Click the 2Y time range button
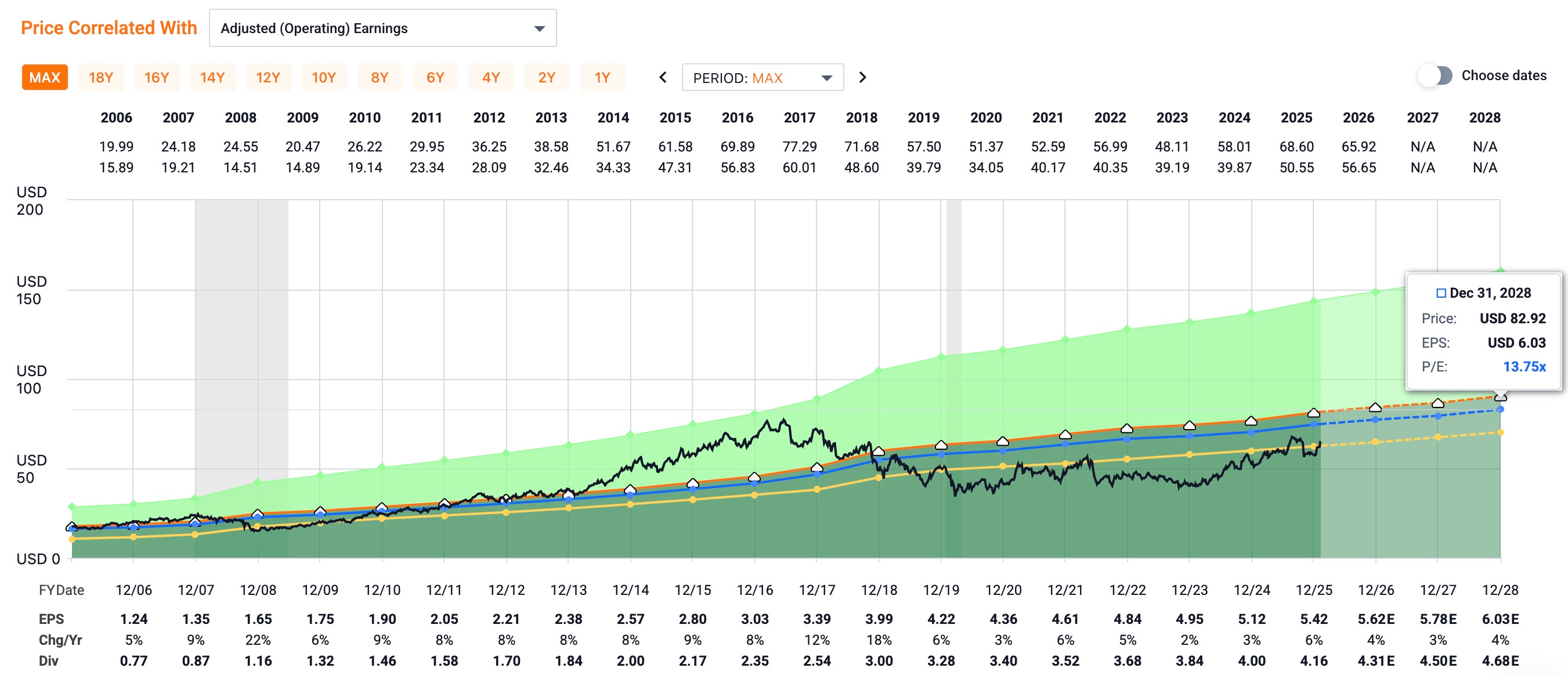 tap(546, 77)
